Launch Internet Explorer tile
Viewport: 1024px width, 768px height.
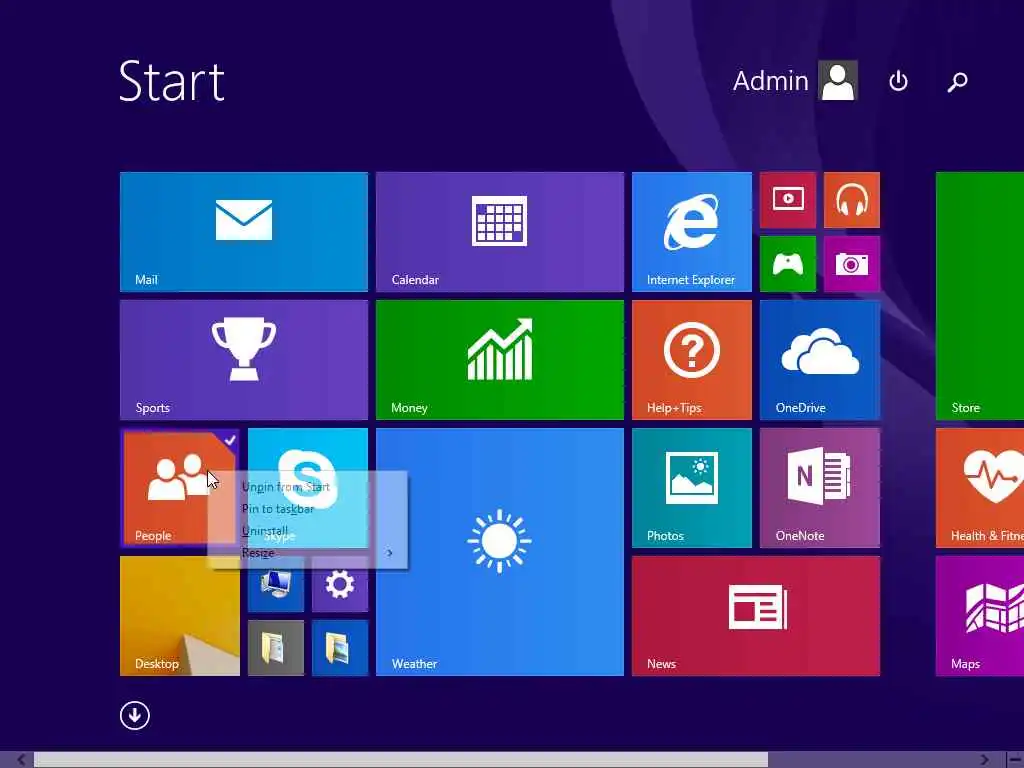pyautogui.click(x=692, y=232)
